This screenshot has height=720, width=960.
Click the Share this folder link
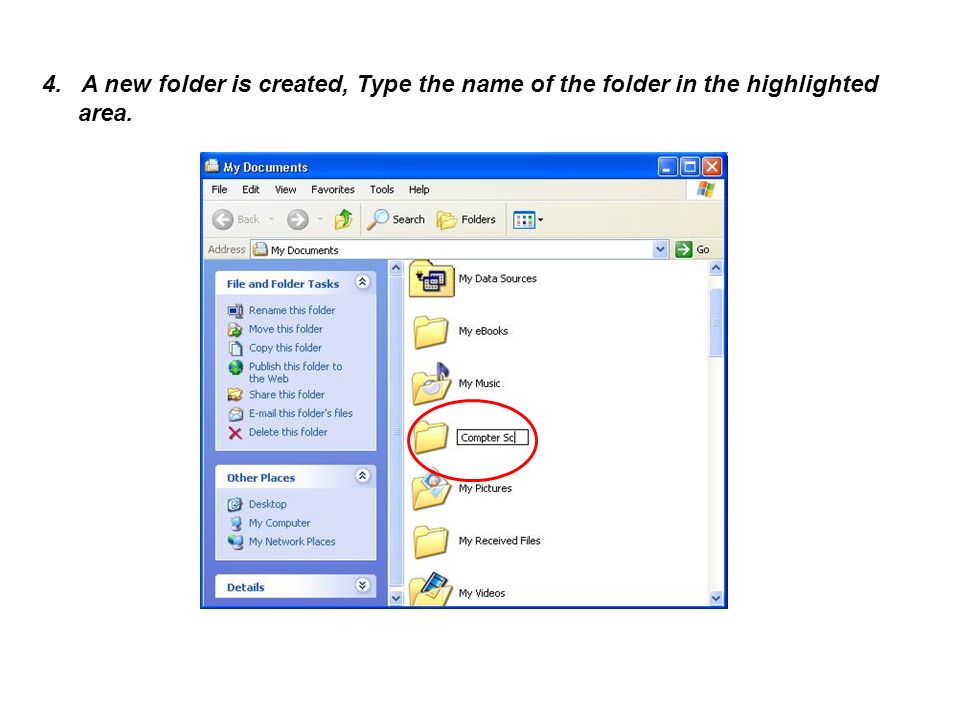[x=287, y=395]
